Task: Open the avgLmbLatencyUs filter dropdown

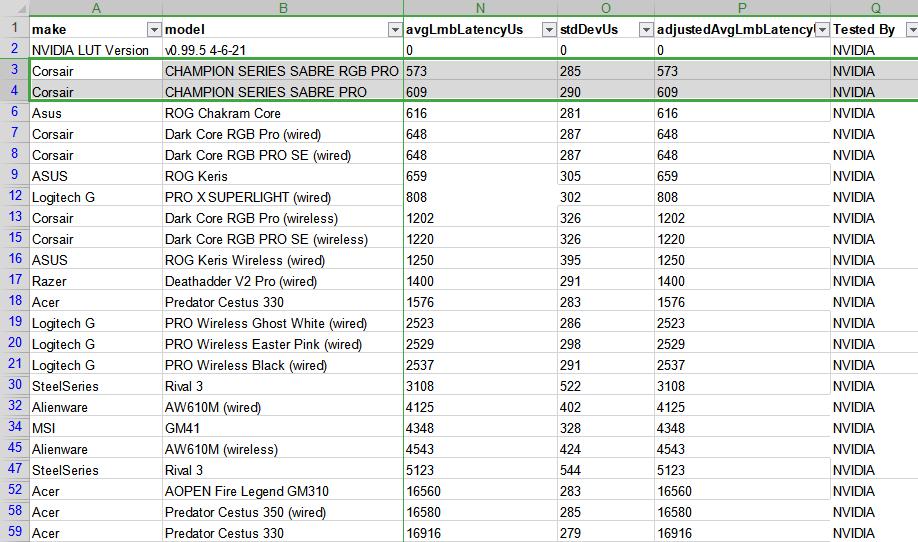Action: pos(549,29)
